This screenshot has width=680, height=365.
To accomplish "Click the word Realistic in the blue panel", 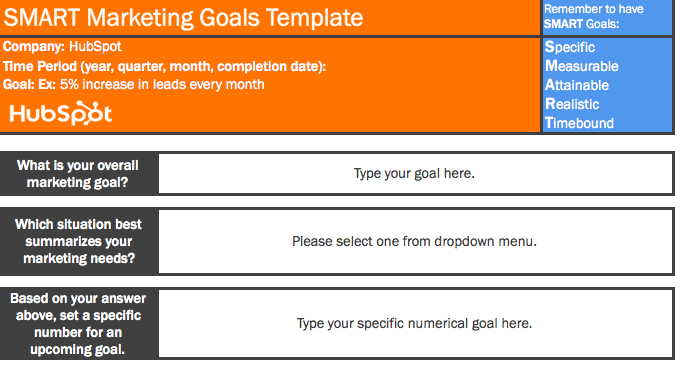I will point(572,104).
